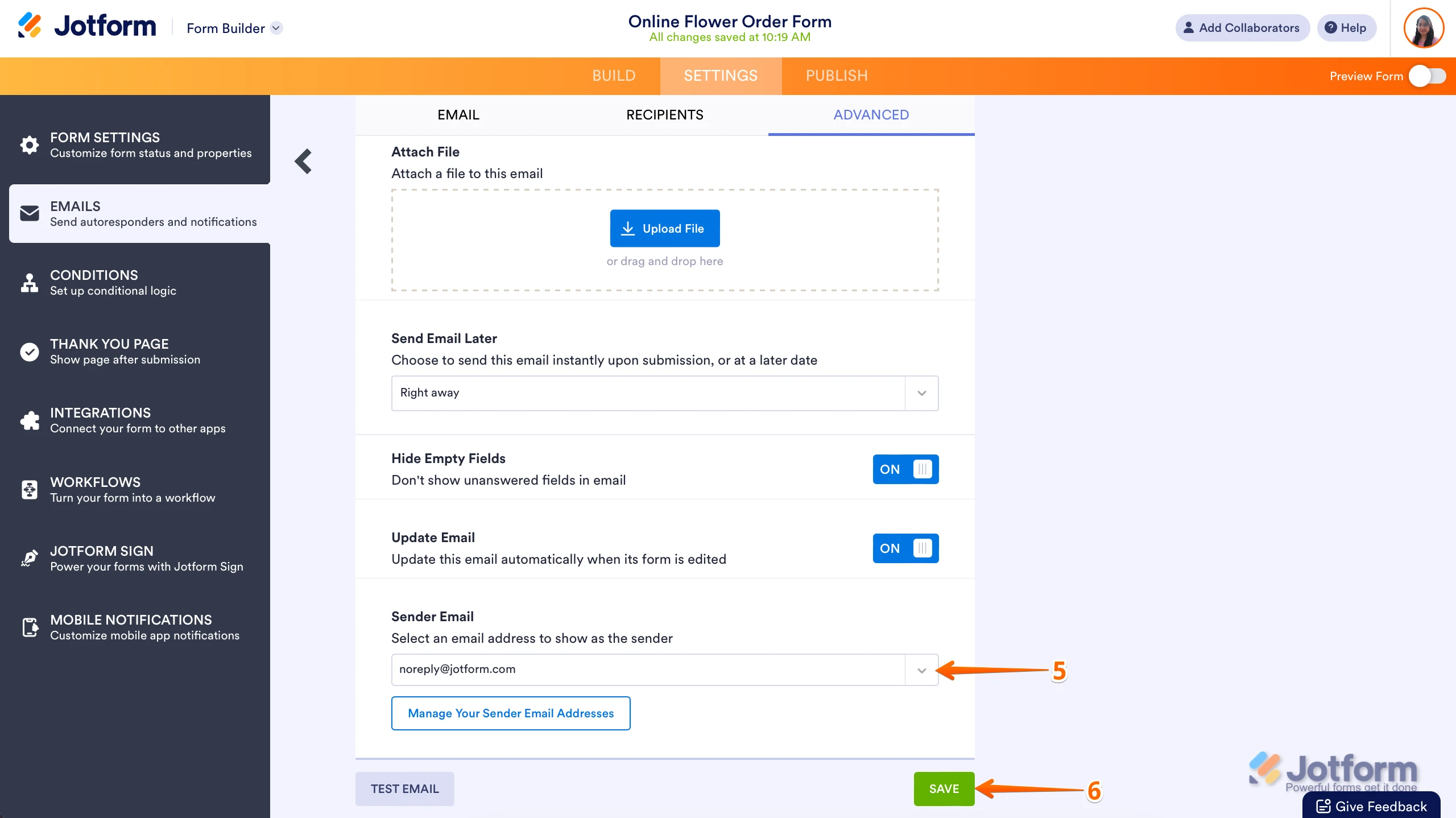
Task: Switch to the Recipients tab
Action: [664, 114]
